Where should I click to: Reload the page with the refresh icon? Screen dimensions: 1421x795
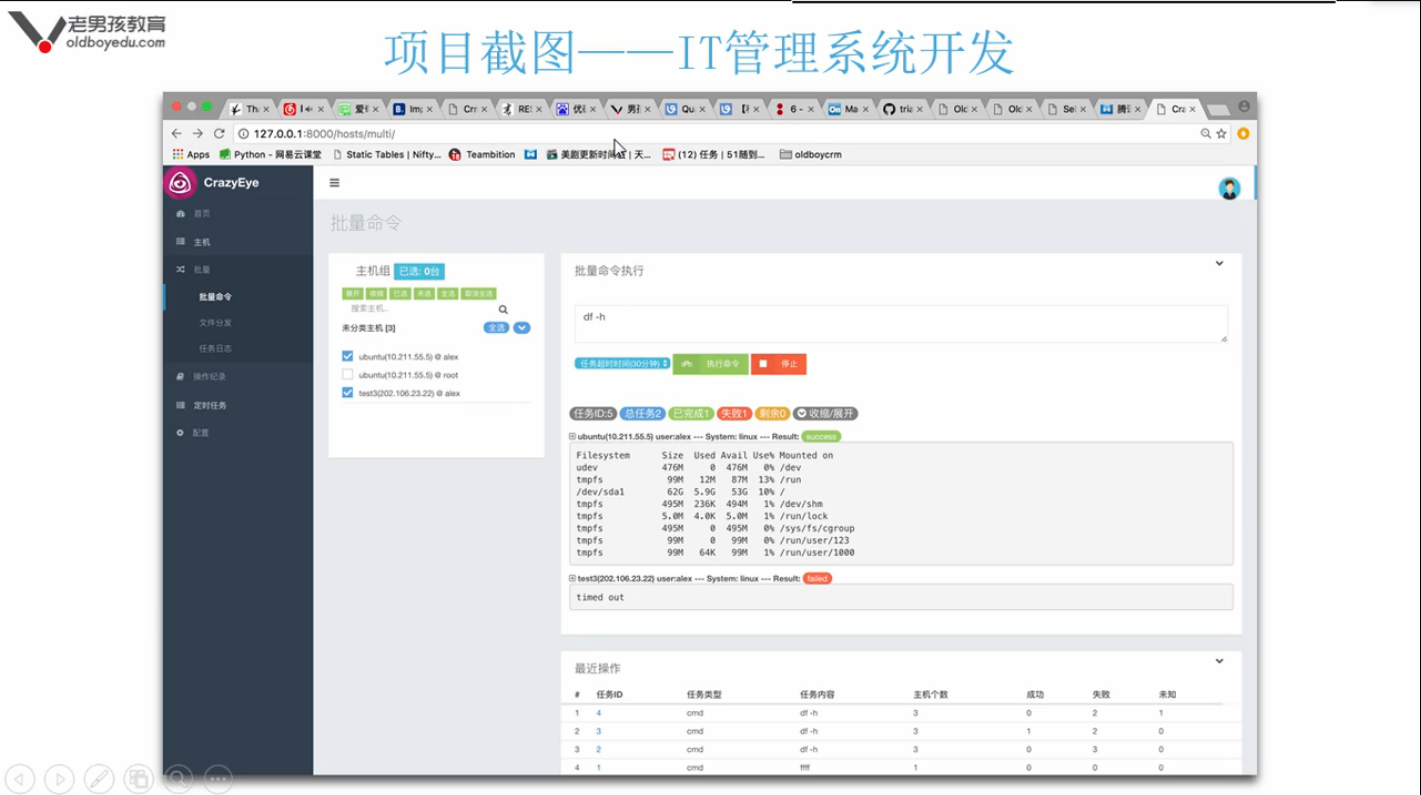coord(219,133)
